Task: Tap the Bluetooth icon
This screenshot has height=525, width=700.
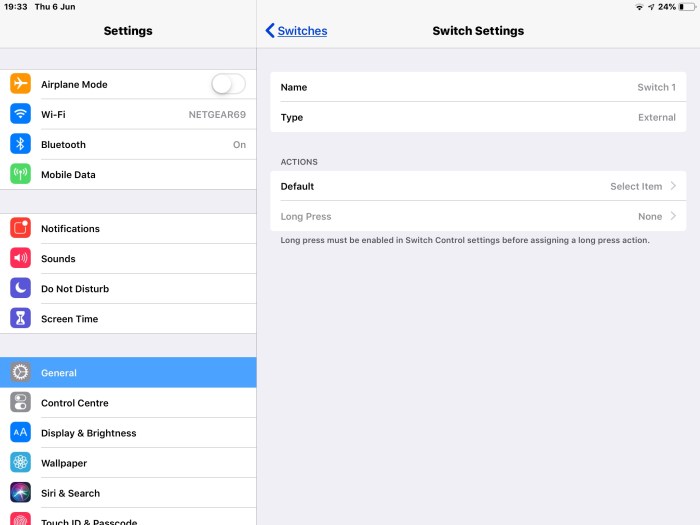Action: point(20,145)
